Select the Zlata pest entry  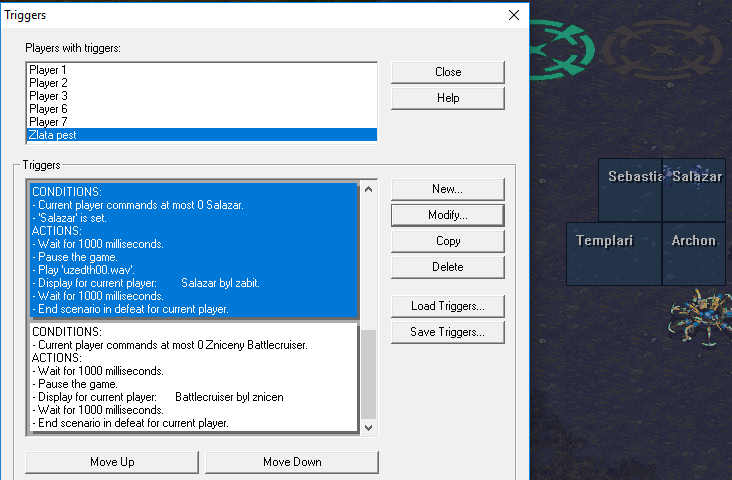tap(202, 135)
